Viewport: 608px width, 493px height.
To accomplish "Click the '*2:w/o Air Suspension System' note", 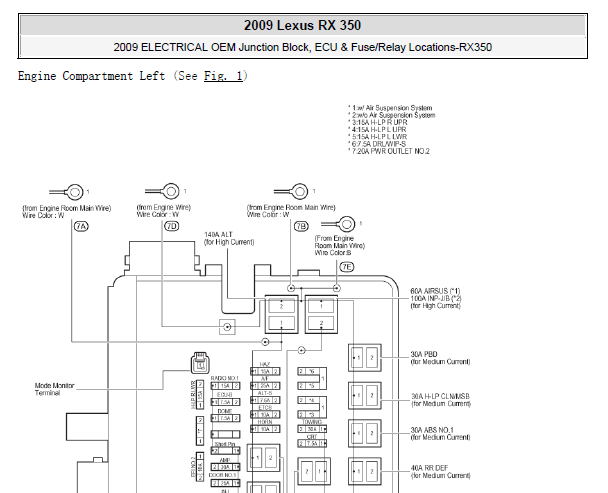I will 392,115.
